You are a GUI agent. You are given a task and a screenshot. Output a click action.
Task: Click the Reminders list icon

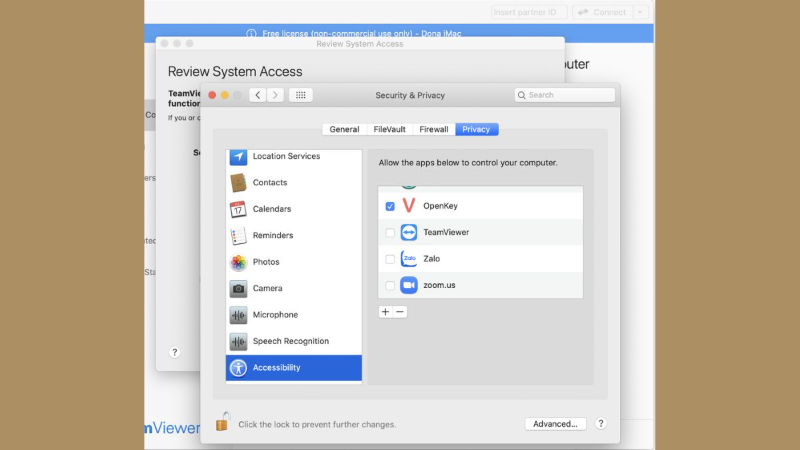coord(238,236)
